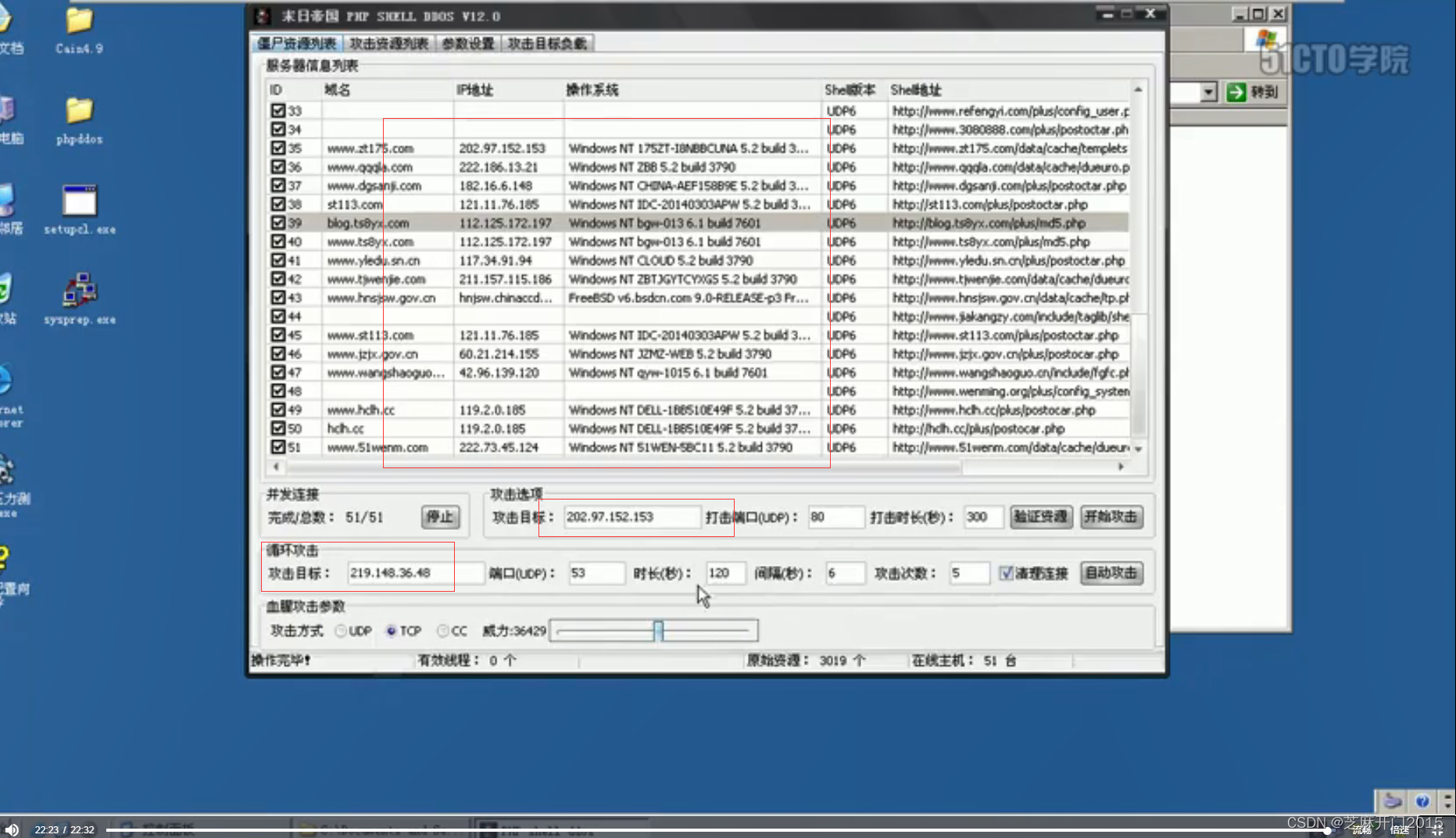The image size is (1456, 838).
Task: Click the 打击时长 duration field with 300
Action: click(982, 517)
